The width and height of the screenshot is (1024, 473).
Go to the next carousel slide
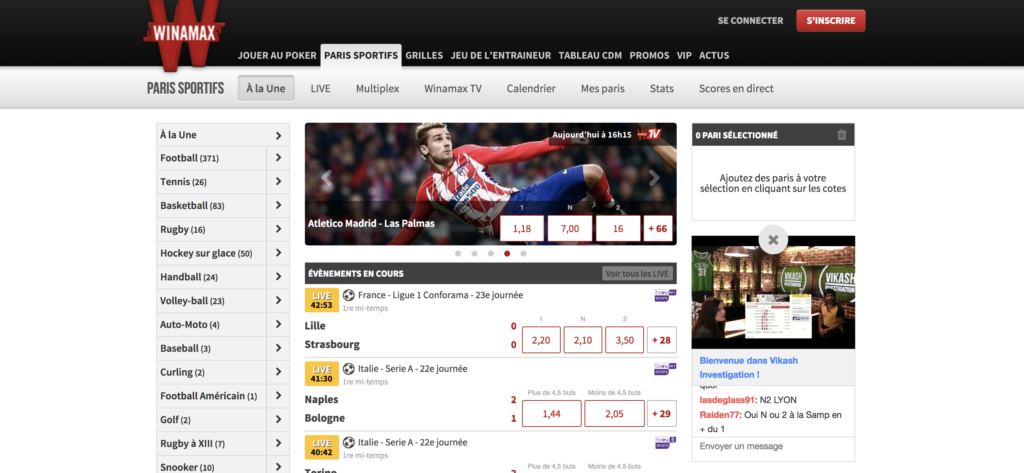pyautogui.click(x=654, y=178)
